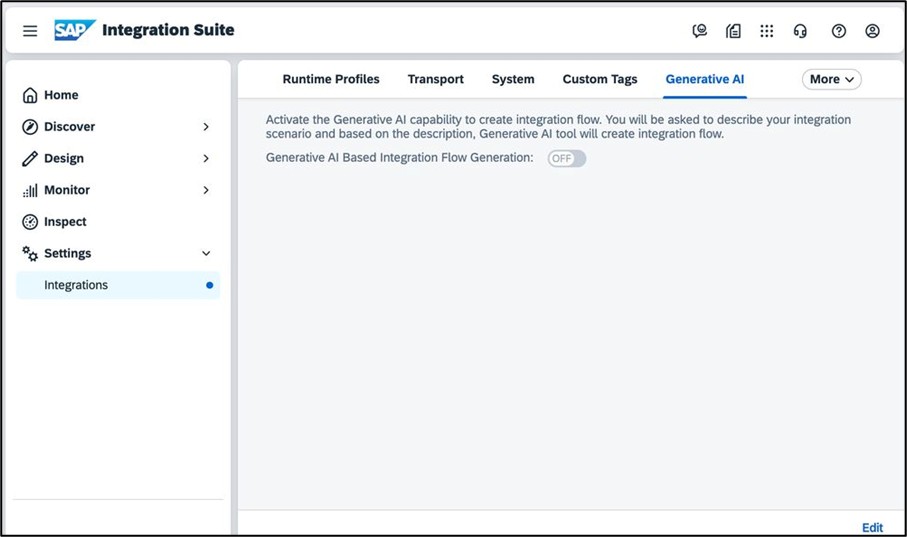Collapse the Settings section chevron

[206, 254]
